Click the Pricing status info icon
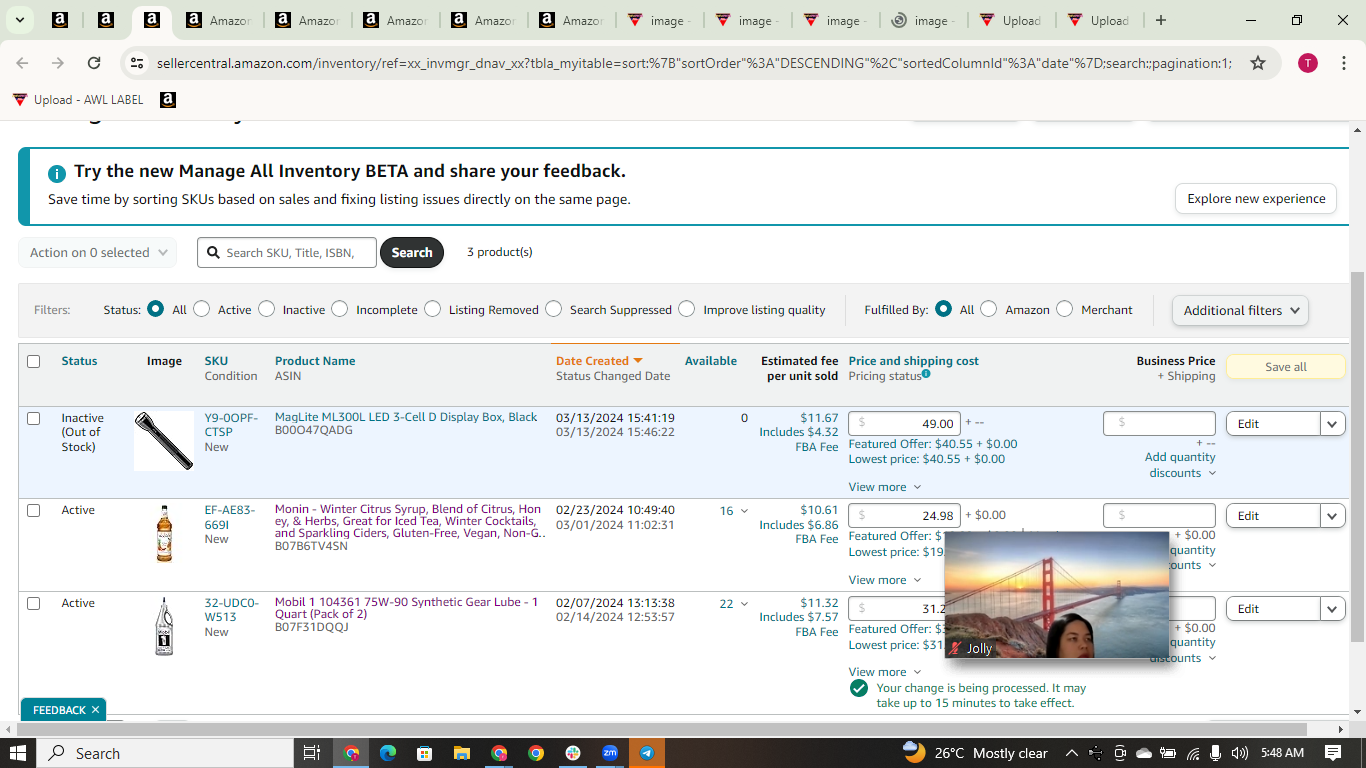1366x768 pixels. coord(926,374)
